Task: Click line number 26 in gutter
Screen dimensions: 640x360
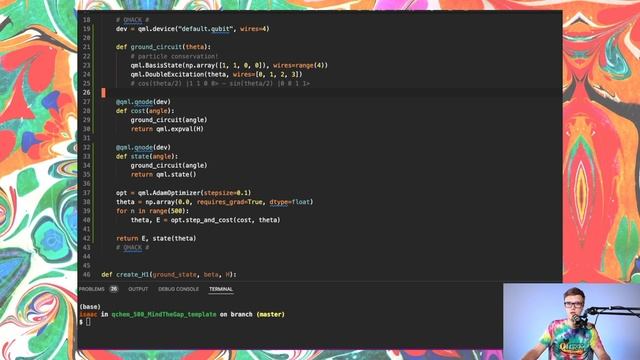Action: click(86, 93)
